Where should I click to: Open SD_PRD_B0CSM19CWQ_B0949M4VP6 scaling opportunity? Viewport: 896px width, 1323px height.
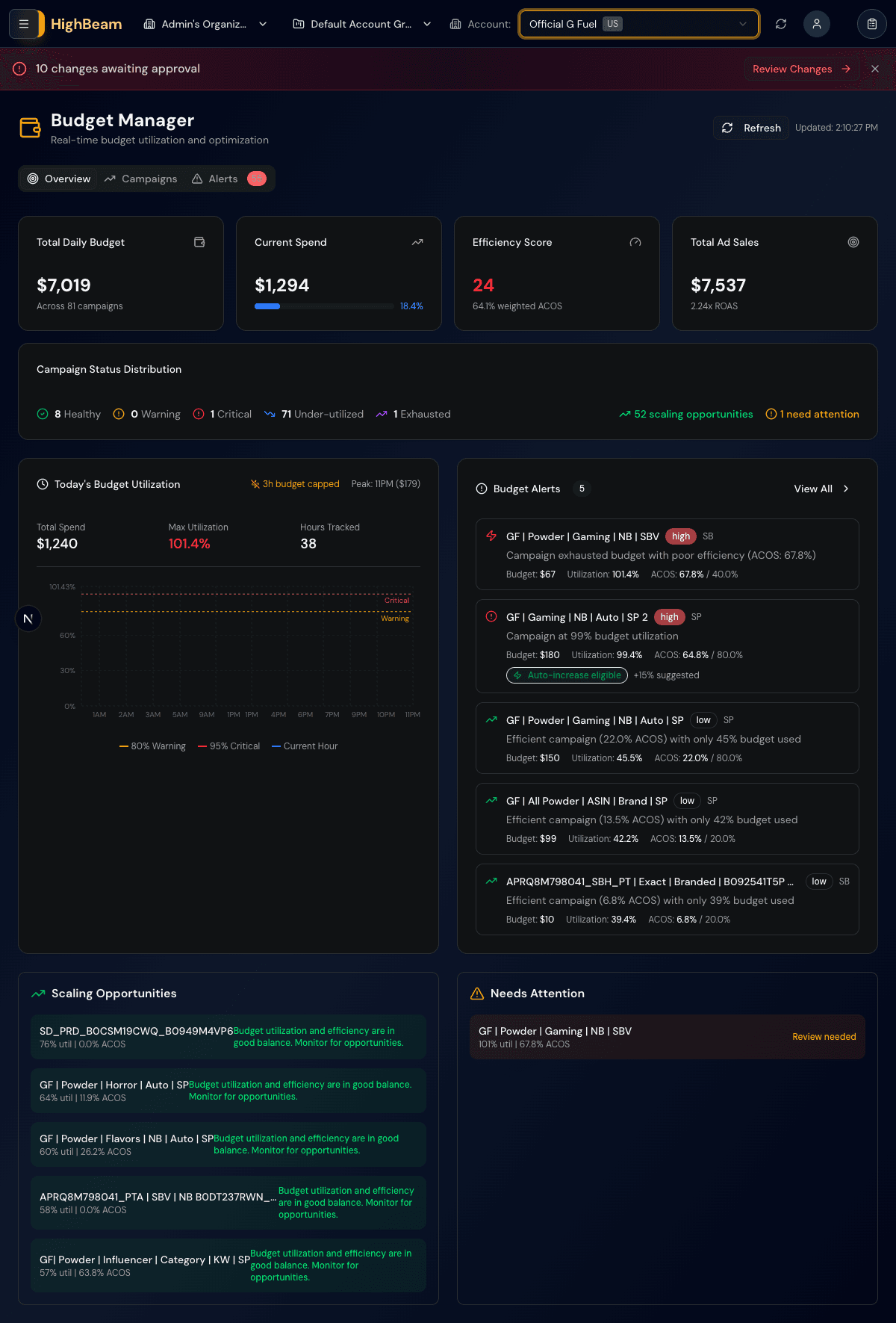point(228,1037)
